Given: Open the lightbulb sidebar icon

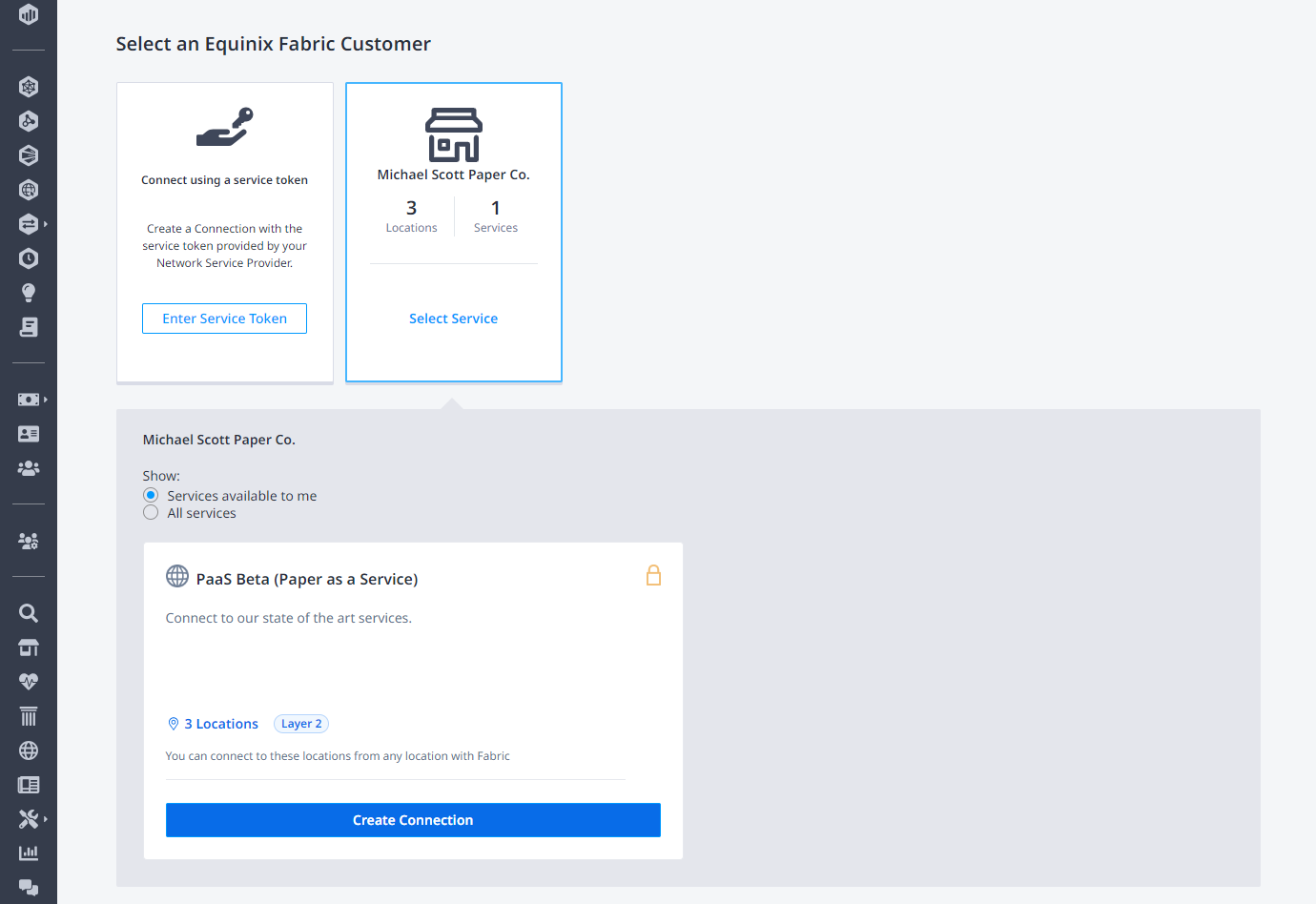Looking at the screenshot, I should [29, 293].
